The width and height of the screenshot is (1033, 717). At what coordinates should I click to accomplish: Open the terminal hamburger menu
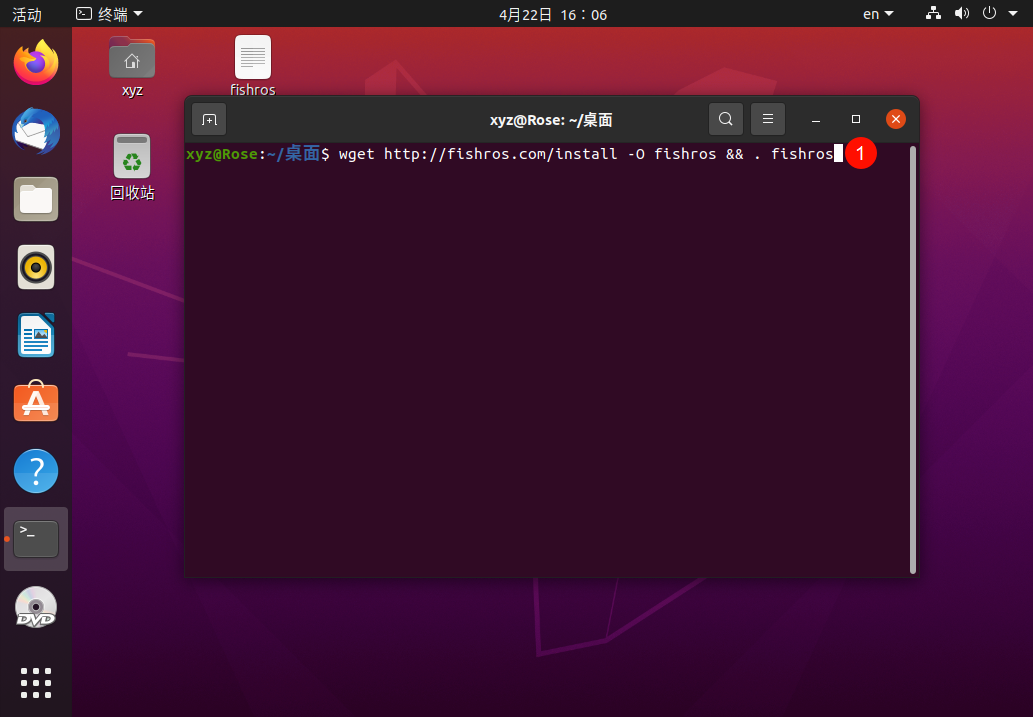pos(768,119)
